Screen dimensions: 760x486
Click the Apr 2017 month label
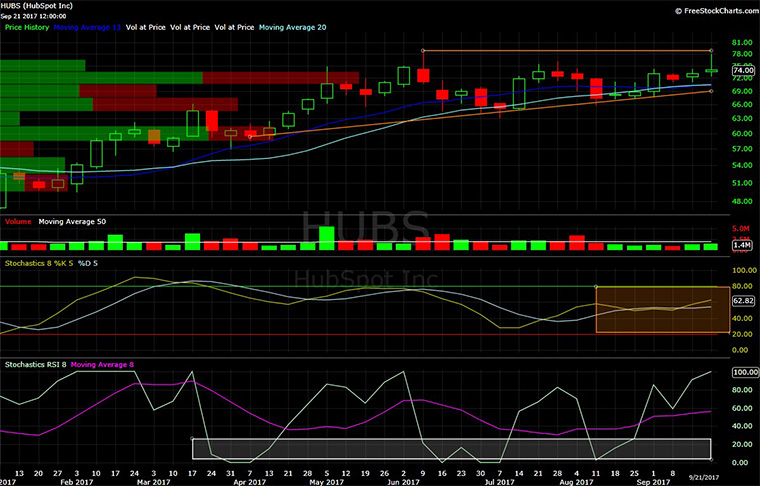(x=250, y=482)
